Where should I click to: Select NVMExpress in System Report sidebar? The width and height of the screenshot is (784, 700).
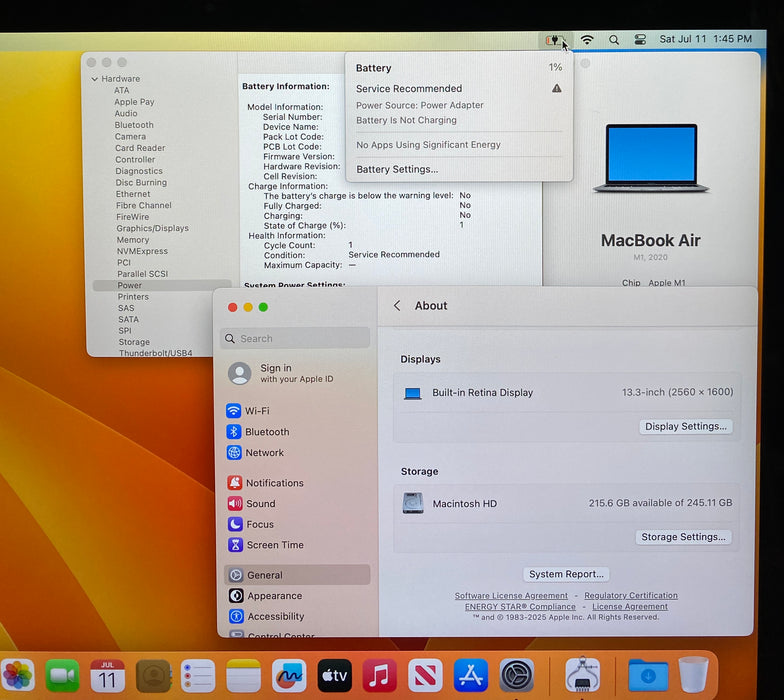[x=142, y=252]
